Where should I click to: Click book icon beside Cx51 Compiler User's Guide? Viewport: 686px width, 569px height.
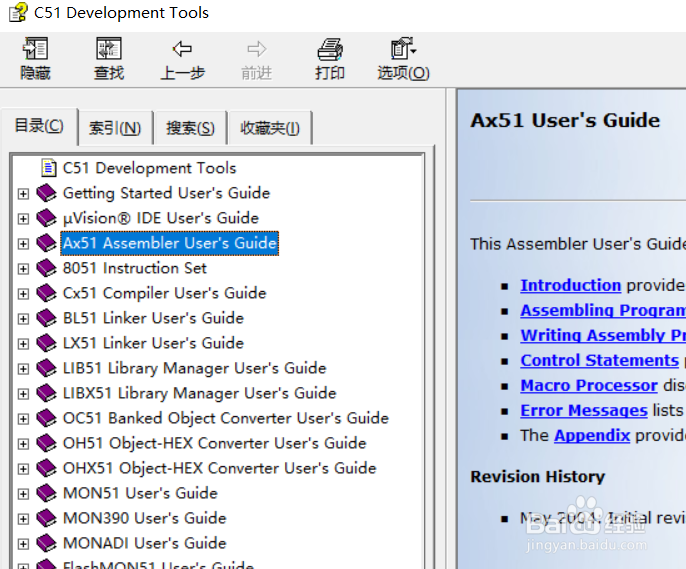46,293
